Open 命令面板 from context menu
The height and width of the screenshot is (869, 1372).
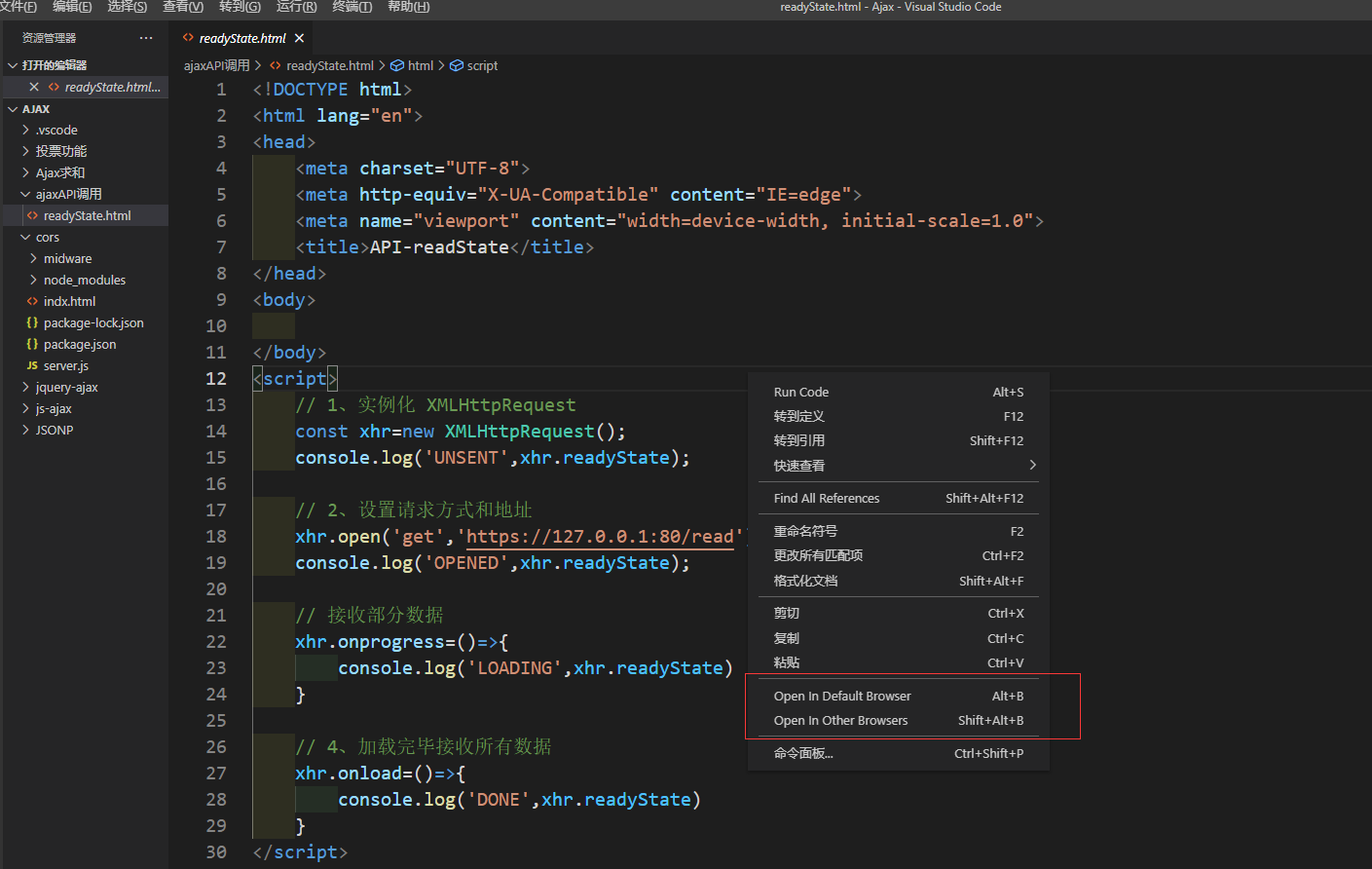coord(899,753)
